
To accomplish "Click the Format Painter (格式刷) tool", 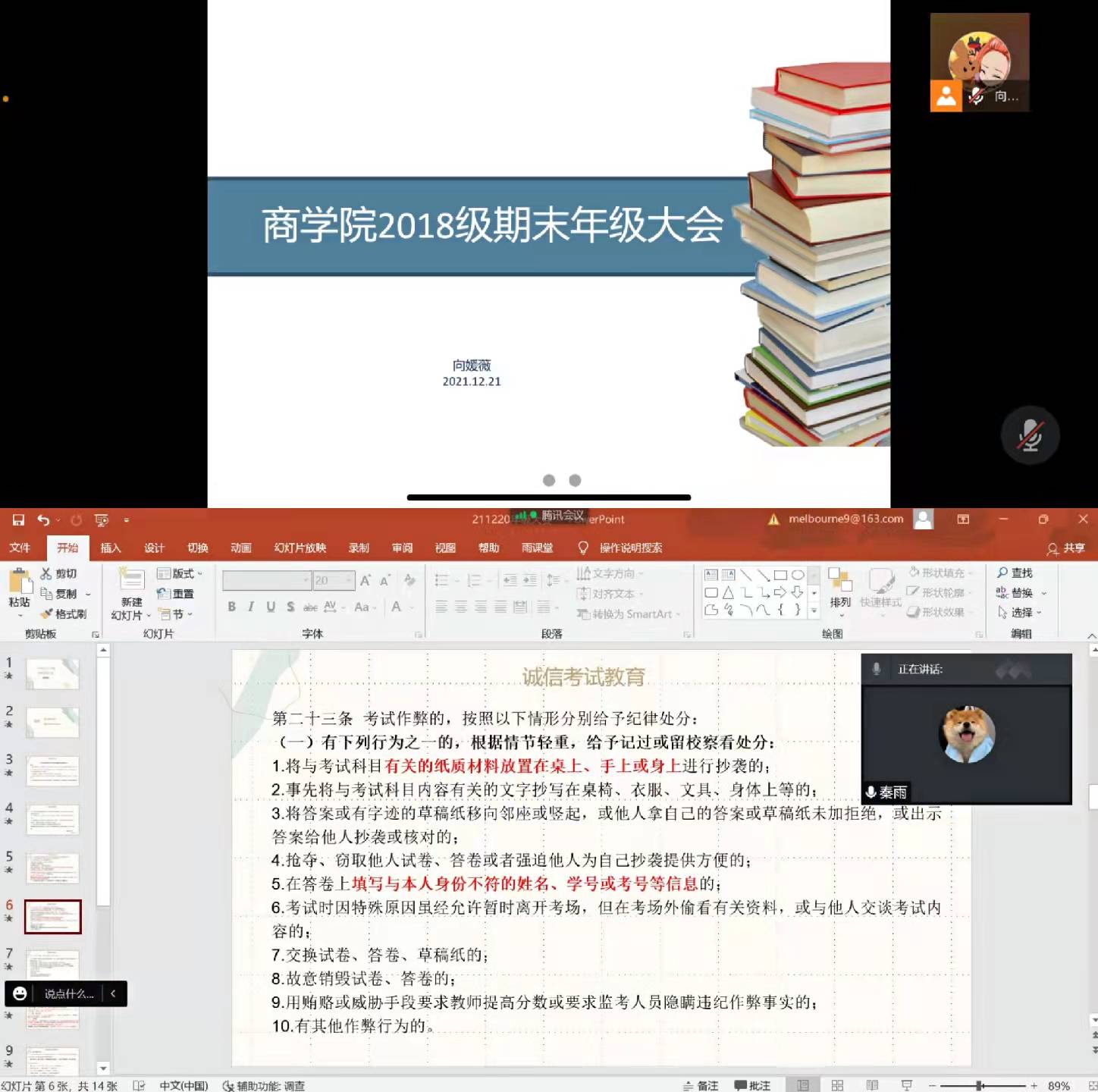I will point(64,613).
